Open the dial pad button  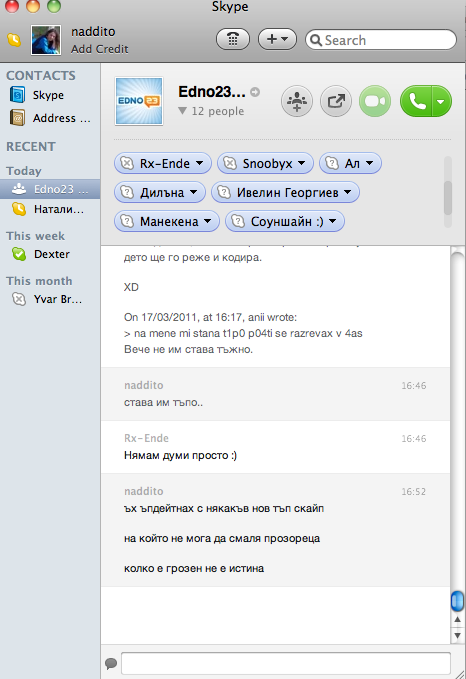point(233,39)
